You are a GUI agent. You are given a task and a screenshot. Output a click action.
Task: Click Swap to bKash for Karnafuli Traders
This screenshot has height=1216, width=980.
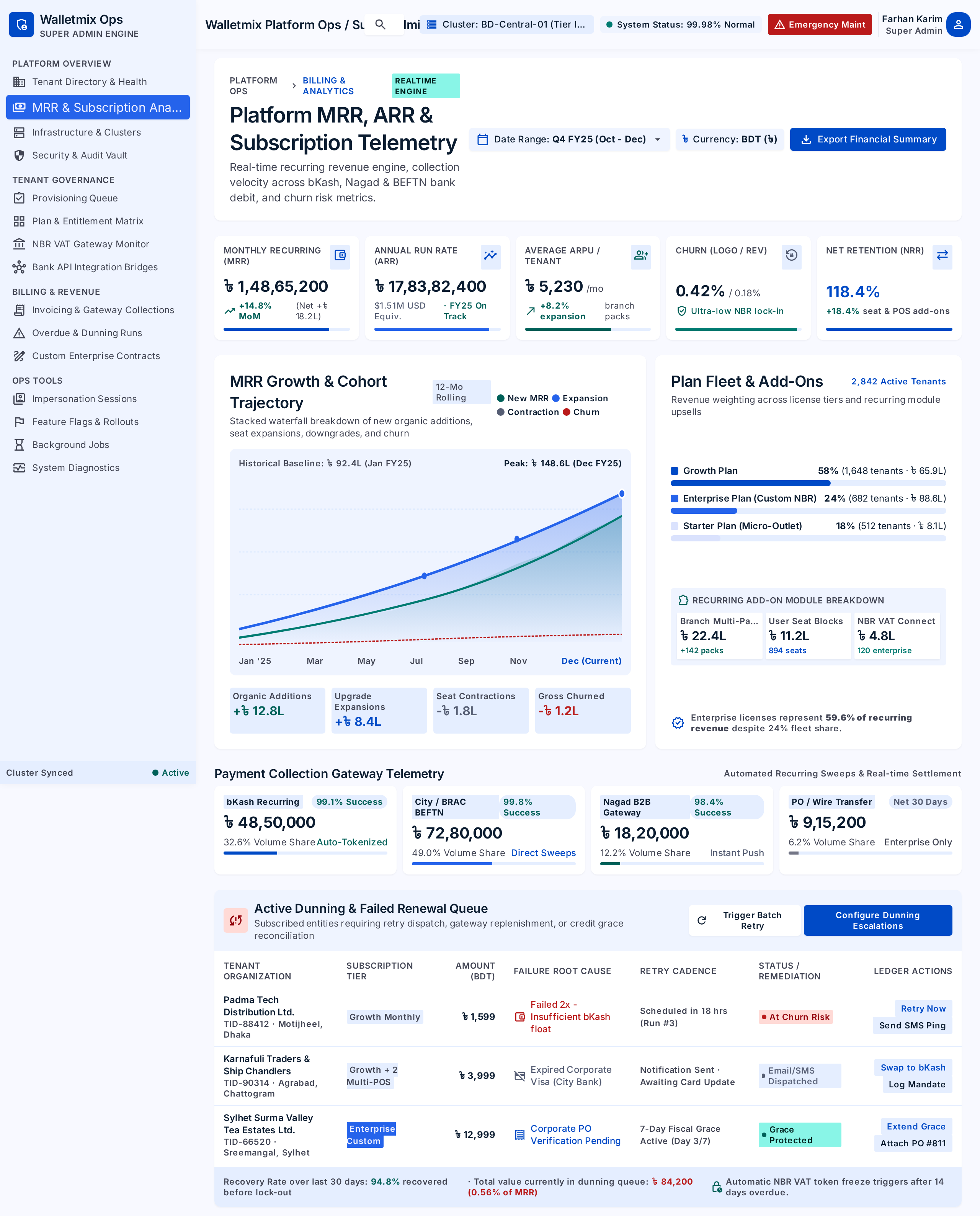point(913,1067)
